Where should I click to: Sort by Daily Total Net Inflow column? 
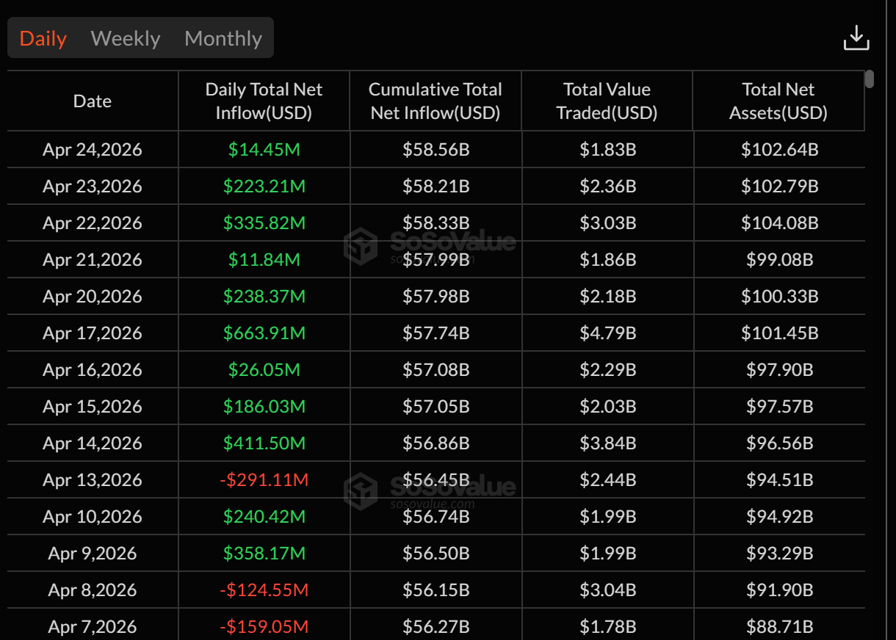(x=263, y=100)
